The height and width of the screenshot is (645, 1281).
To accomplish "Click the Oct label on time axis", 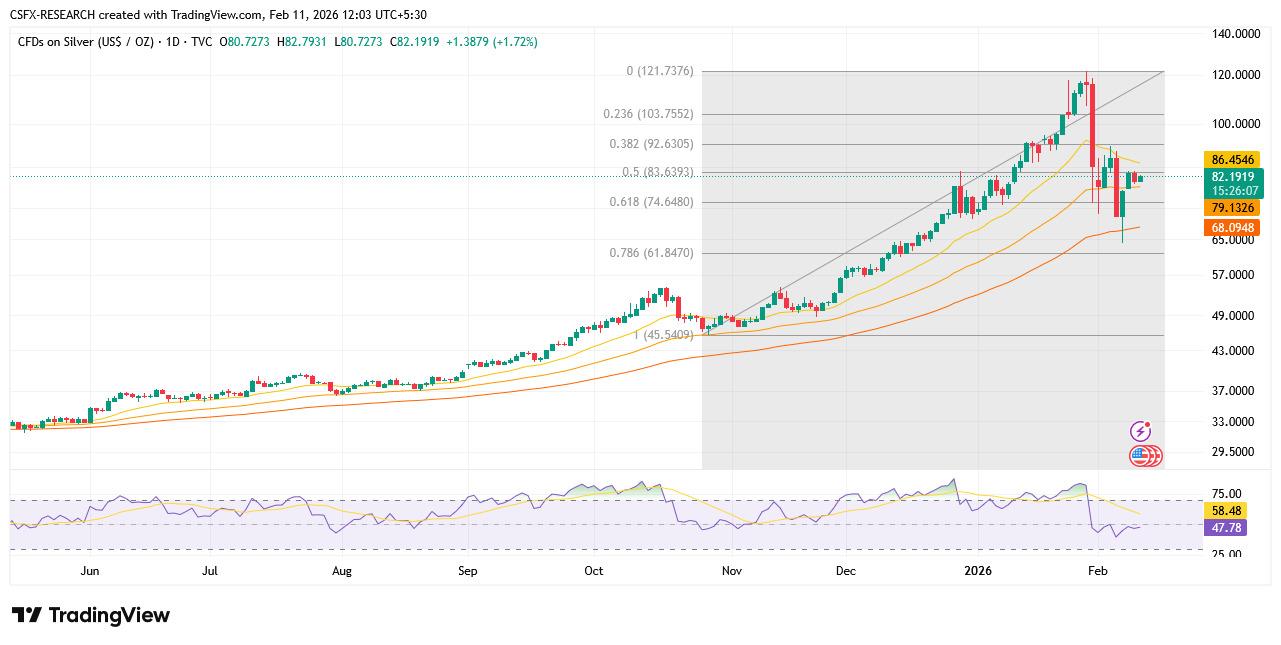I will [594, 571].
